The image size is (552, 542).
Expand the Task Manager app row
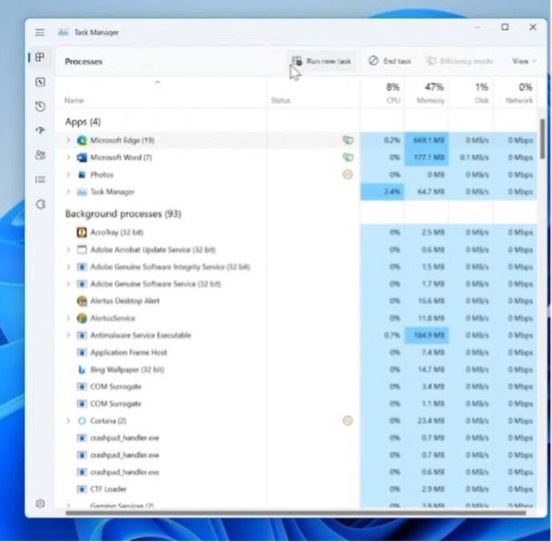(x=68, y=192)
